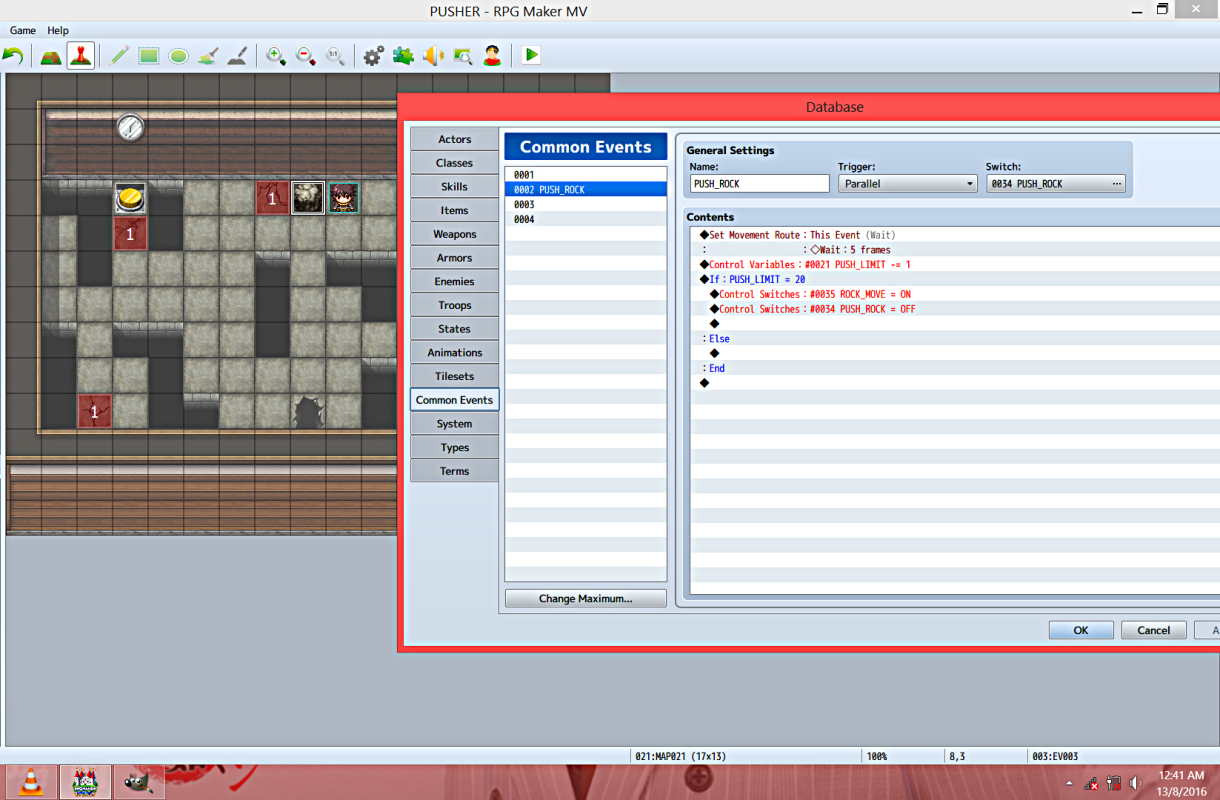Open VLC from the taskbar

31,783
